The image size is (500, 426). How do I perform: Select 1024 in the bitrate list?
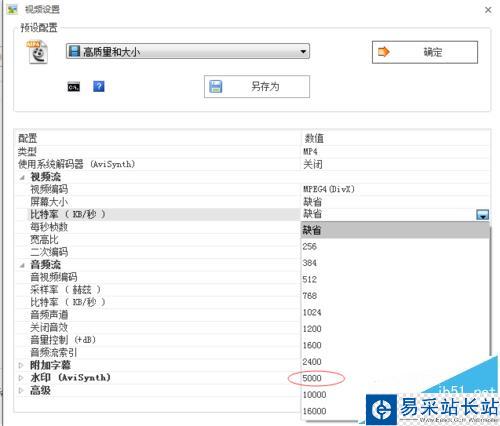[395, 312]
